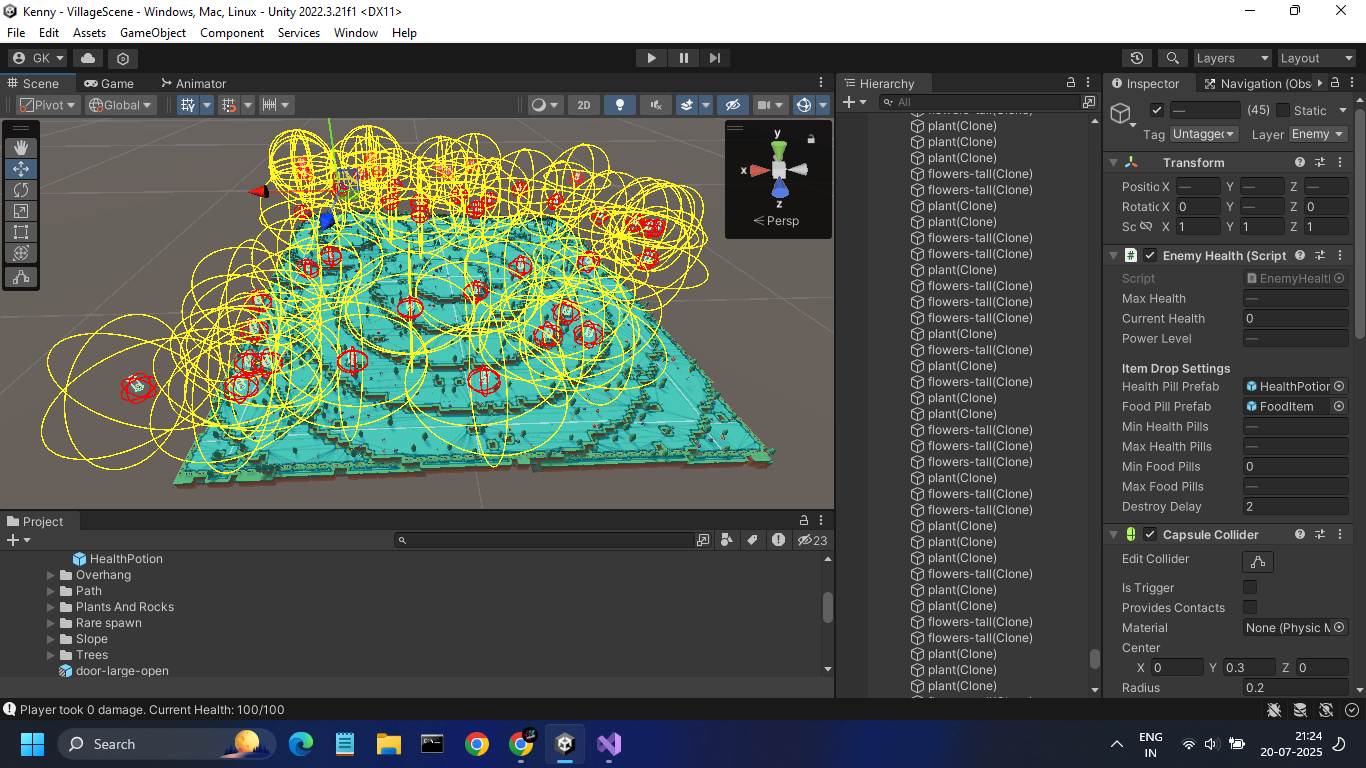Toggle the Static checkbox in Inspector
1366x768 pixels.
1283,110
